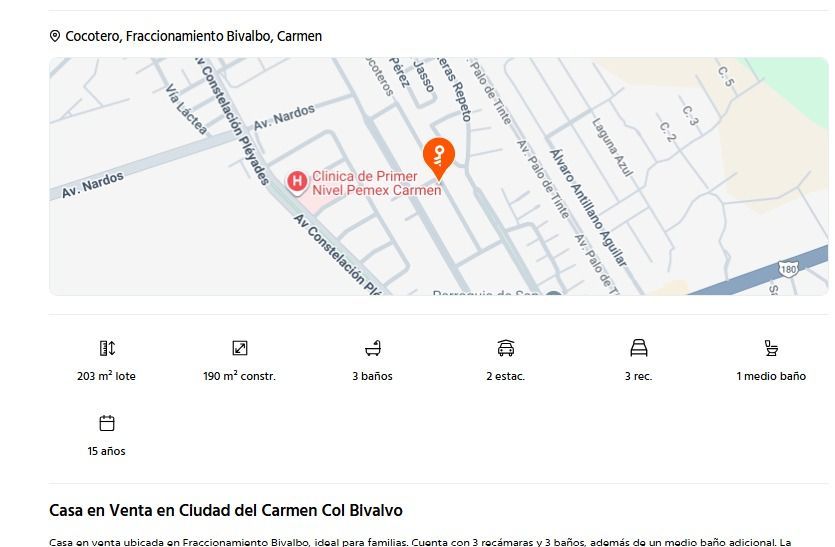The height and width of the screenshot is (547, 835).
Task: Click the bed icon for recámaras
Action: [x=638, y=348]
